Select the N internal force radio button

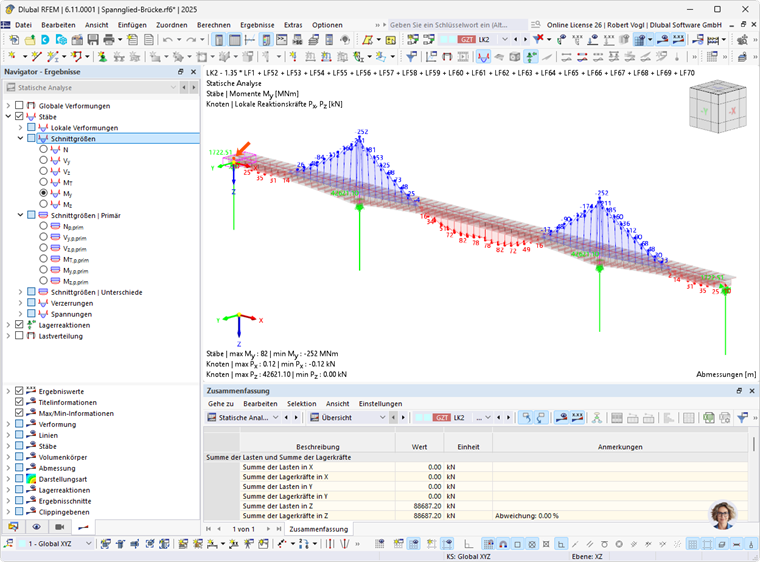coord(44,149)
